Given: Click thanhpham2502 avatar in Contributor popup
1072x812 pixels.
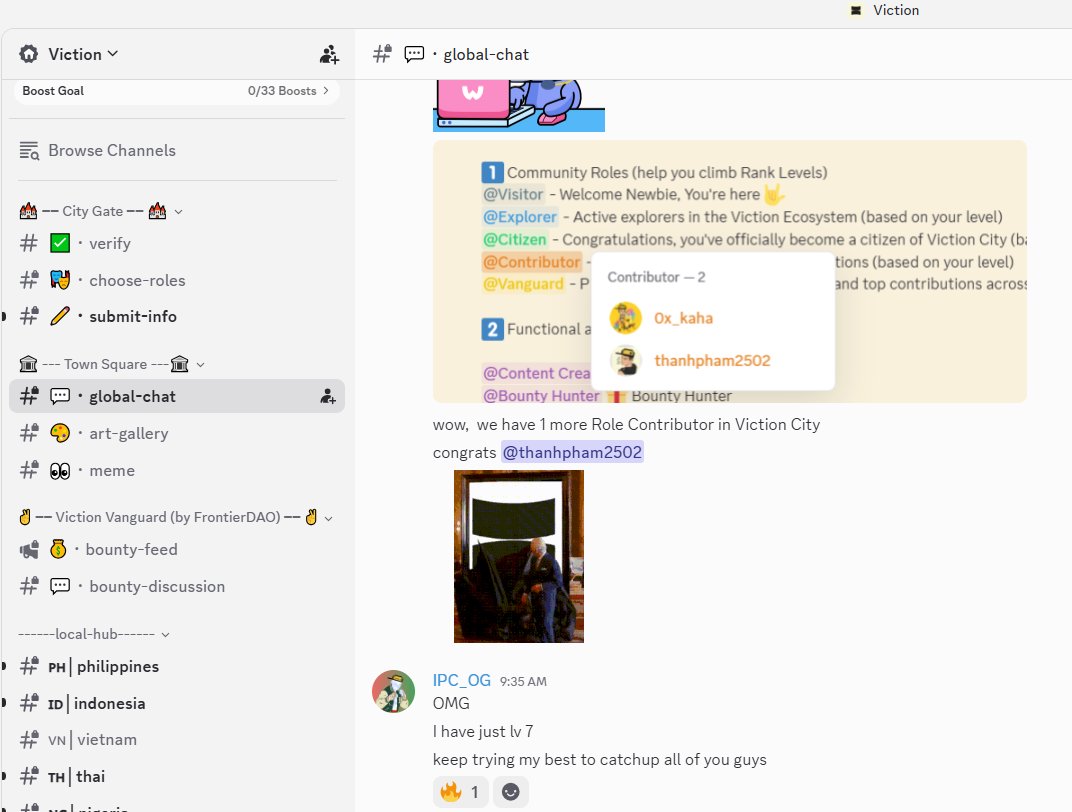Looking at the screenshot, I should 625,360.
